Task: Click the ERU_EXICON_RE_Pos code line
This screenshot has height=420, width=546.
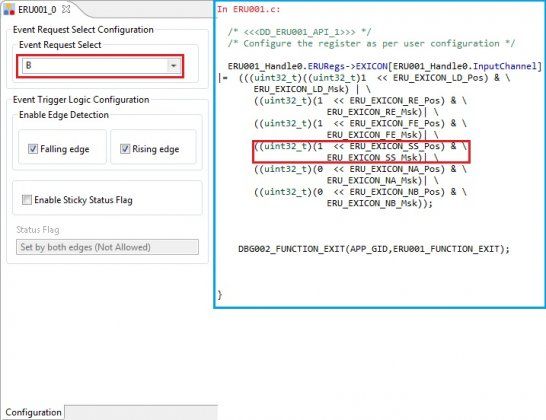Action: click(x=360, y=101)
